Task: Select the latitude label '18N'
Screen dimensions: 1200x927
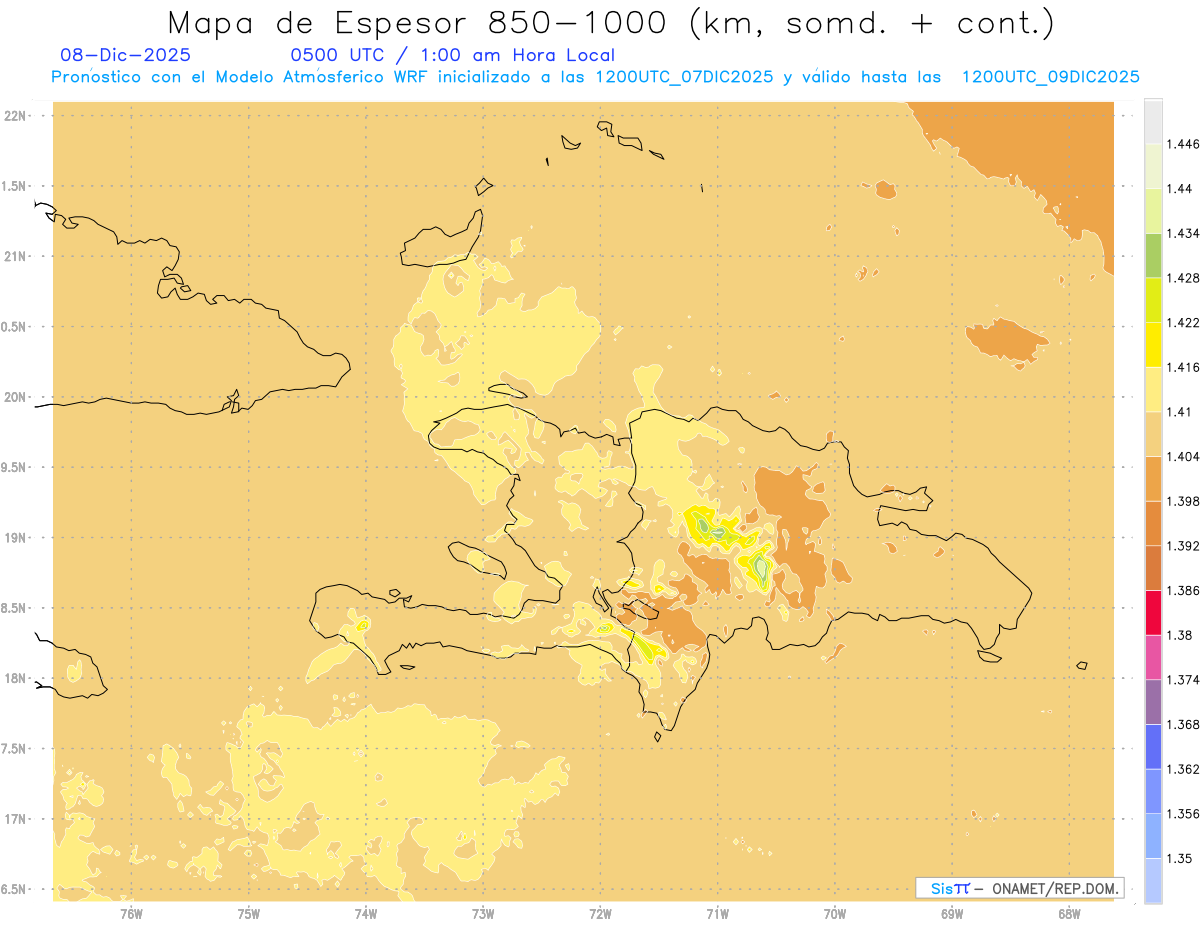Action: pos(17,678)
